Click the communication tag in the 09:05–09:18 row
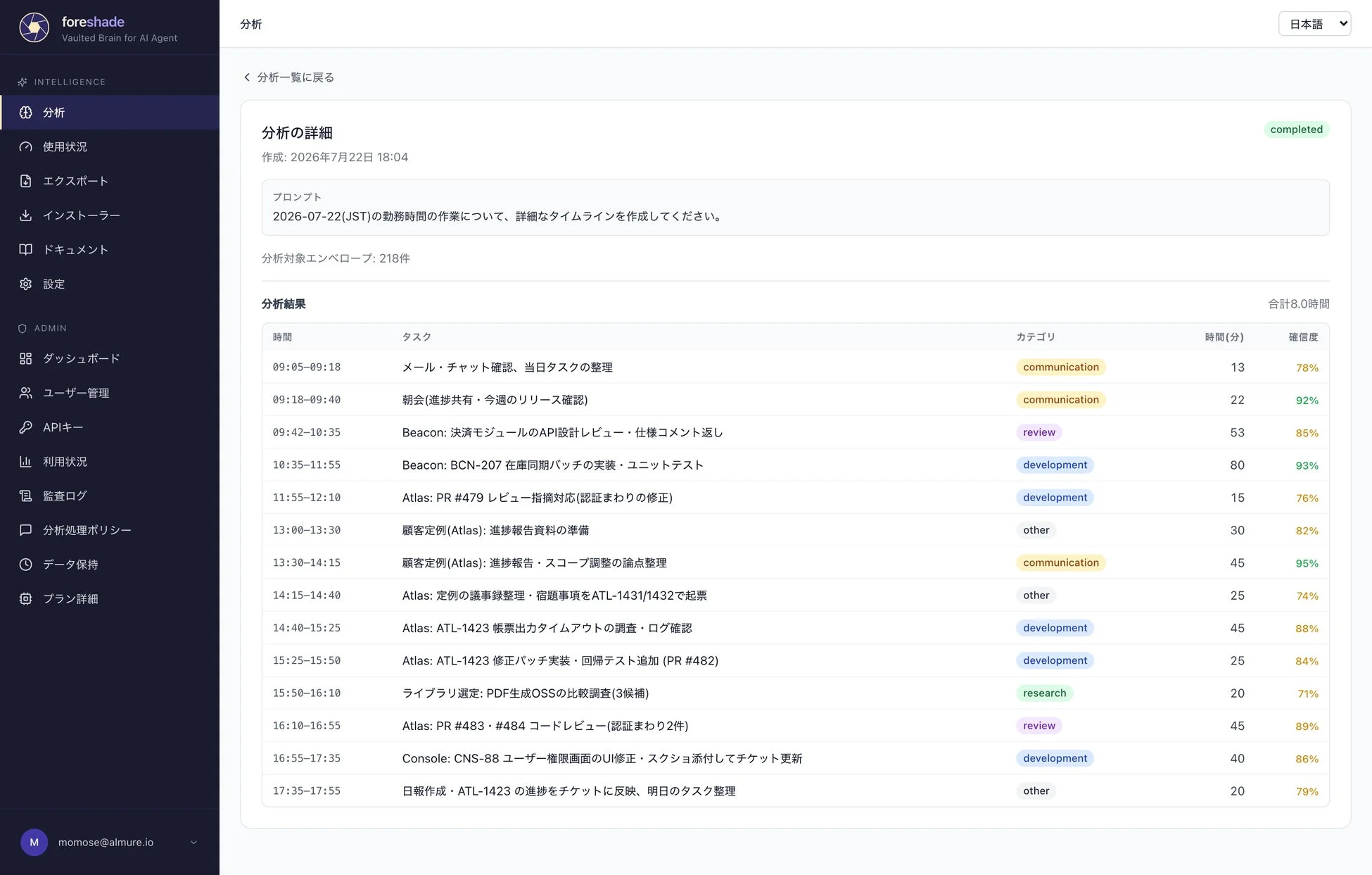Screen dimensions: 1372x875 tap(1060, 367)
